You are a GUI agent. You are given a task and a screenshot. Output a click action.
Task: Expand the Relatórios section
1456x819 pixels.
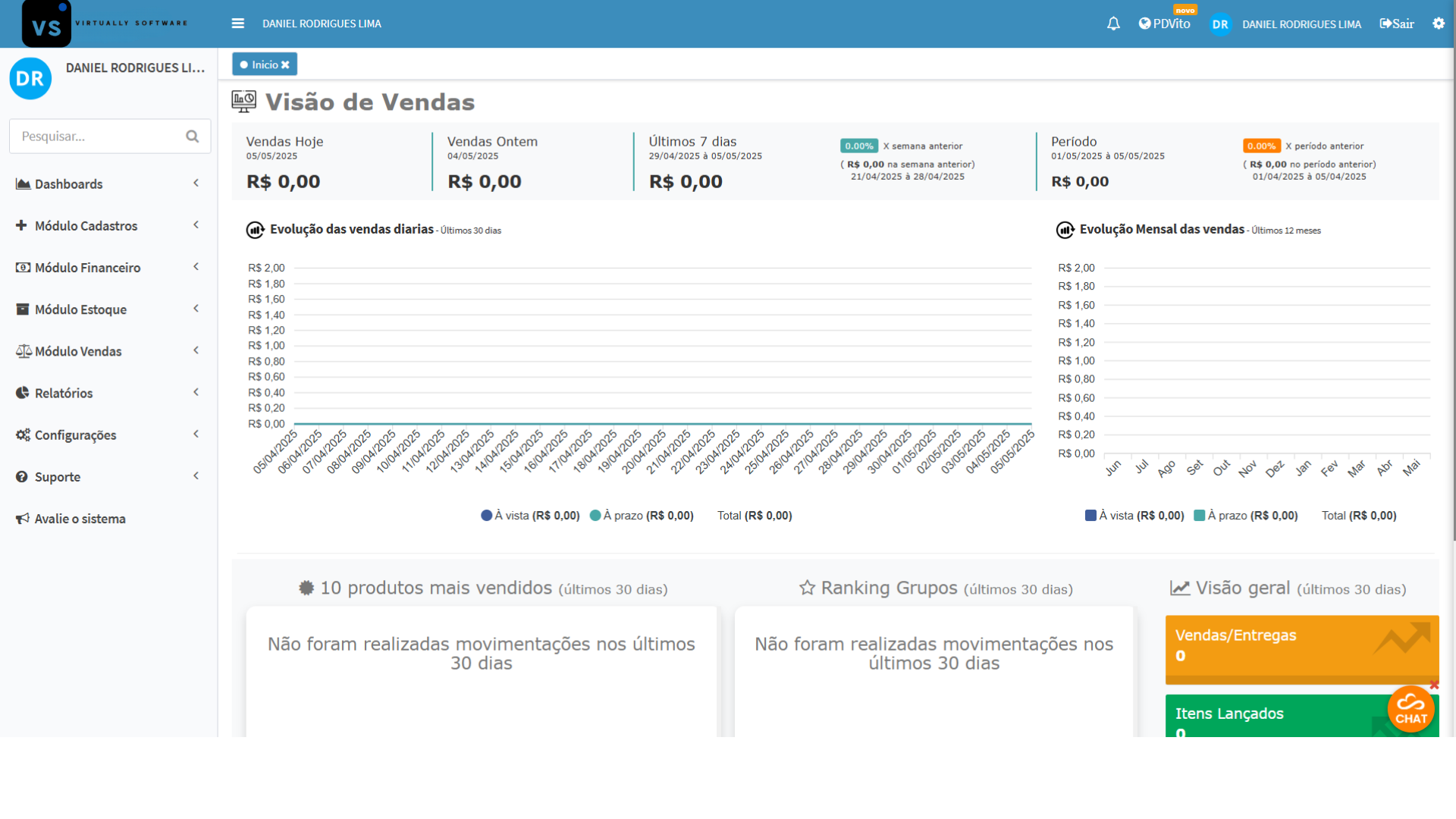(64, 393)
